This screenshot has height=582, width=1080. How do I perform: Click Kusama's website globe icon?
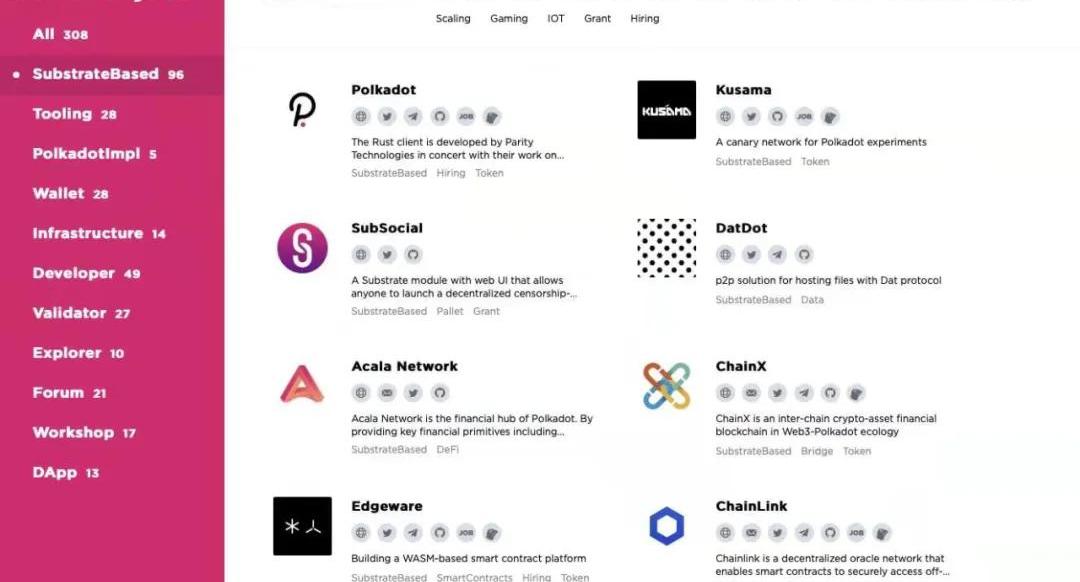click(x=726, y=117)
